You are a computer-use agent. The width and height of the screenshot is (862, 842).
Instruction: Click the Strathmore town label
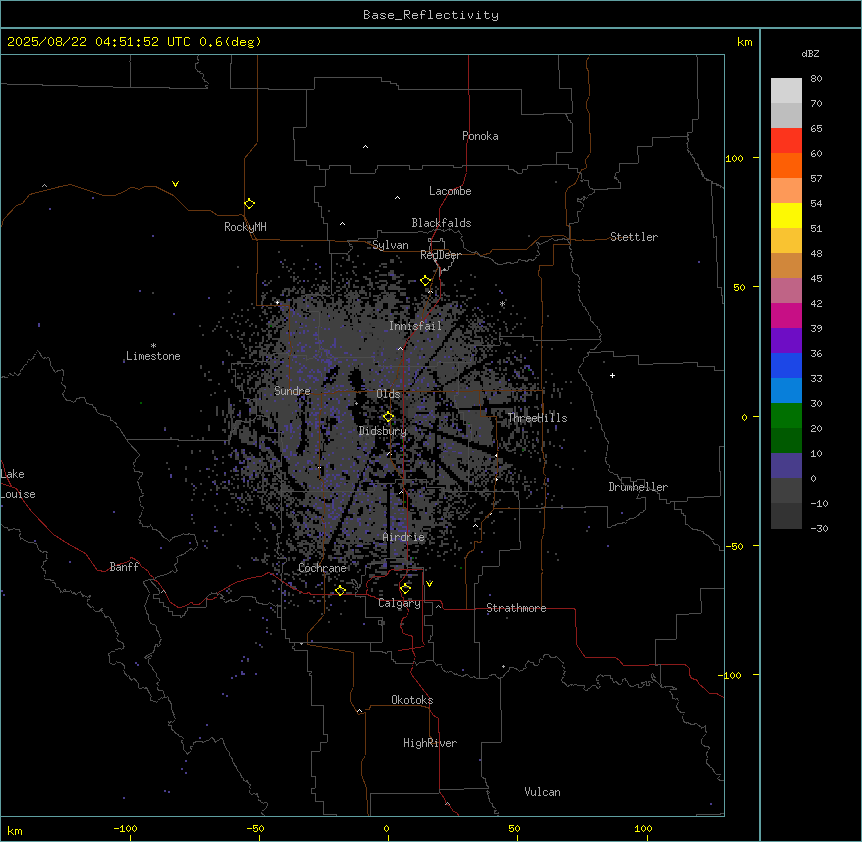pos(516,608)
